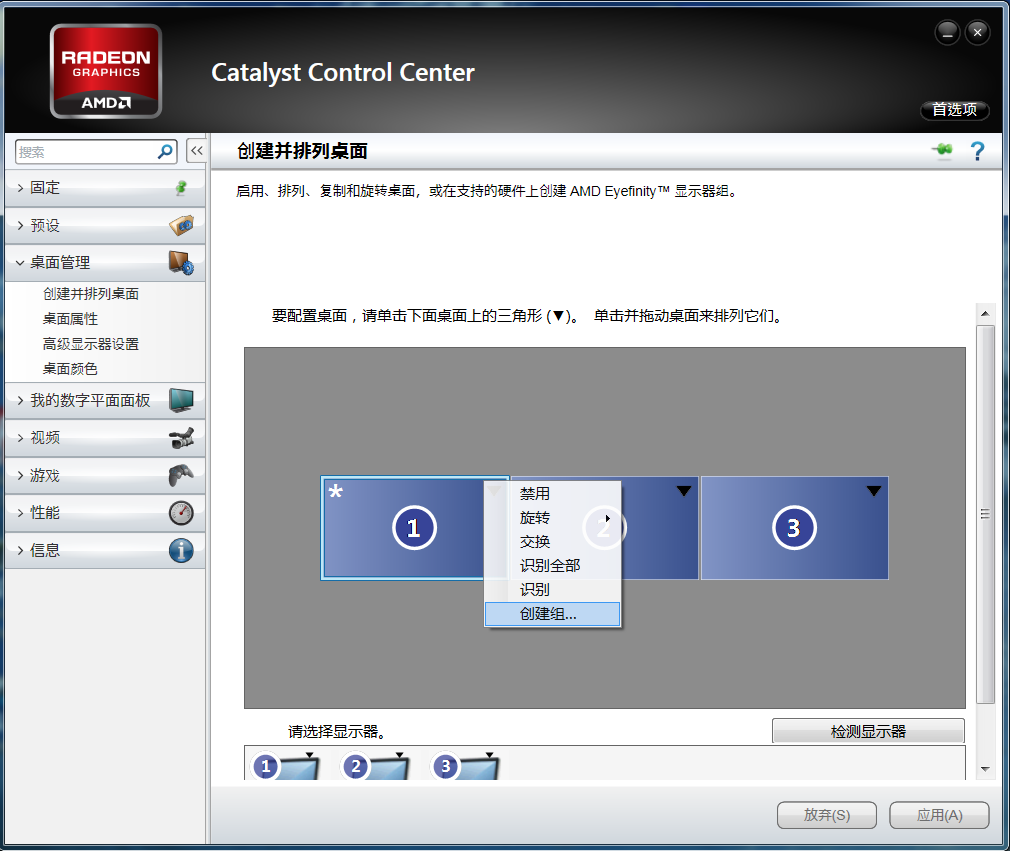This screenshot has width=1010, height=851.
Task: Select monitor 3 icon in display list
Action: click(466, 766)
